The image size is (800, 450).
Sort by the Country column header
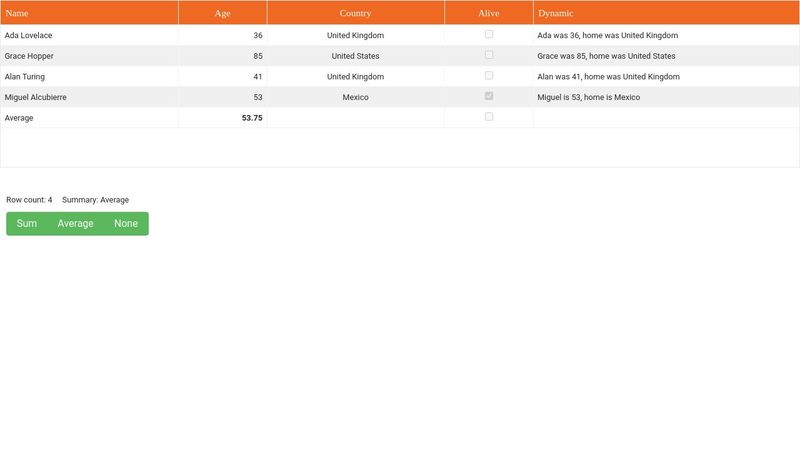click(355, 13)
